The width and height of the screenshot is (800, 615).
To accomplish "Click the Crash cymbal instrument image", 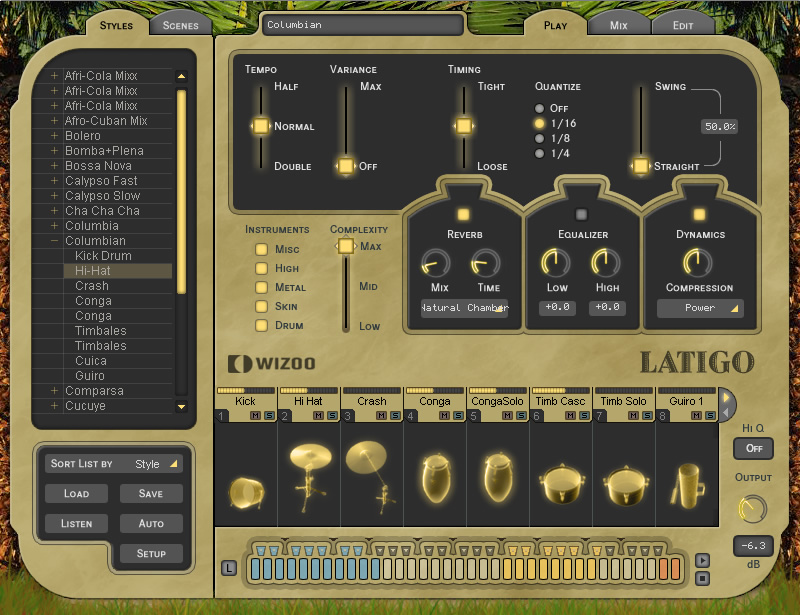I will point(371,476).
